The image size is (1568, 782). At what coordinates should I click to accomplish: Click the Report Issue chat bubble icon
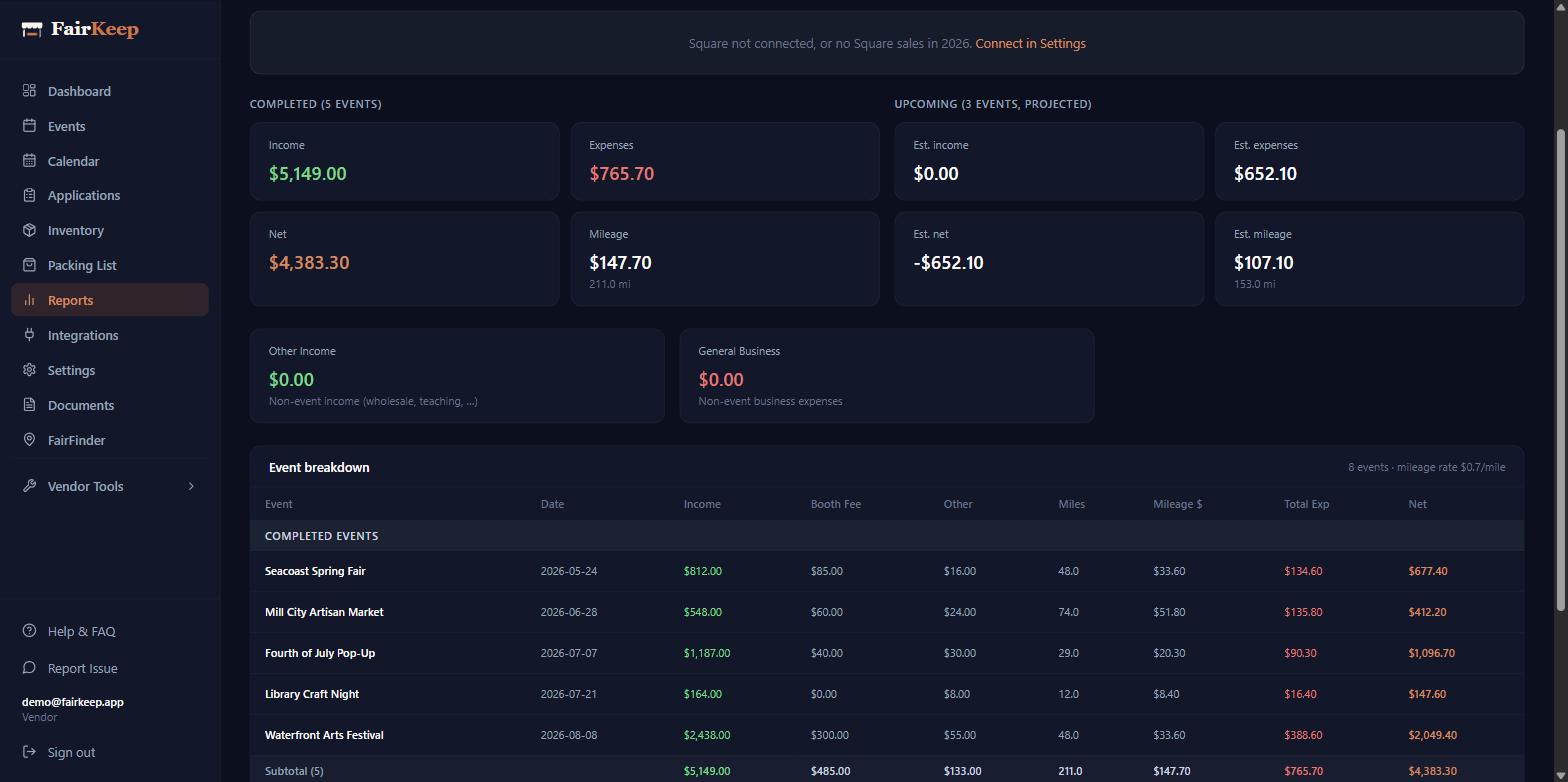tap(30, 668)
